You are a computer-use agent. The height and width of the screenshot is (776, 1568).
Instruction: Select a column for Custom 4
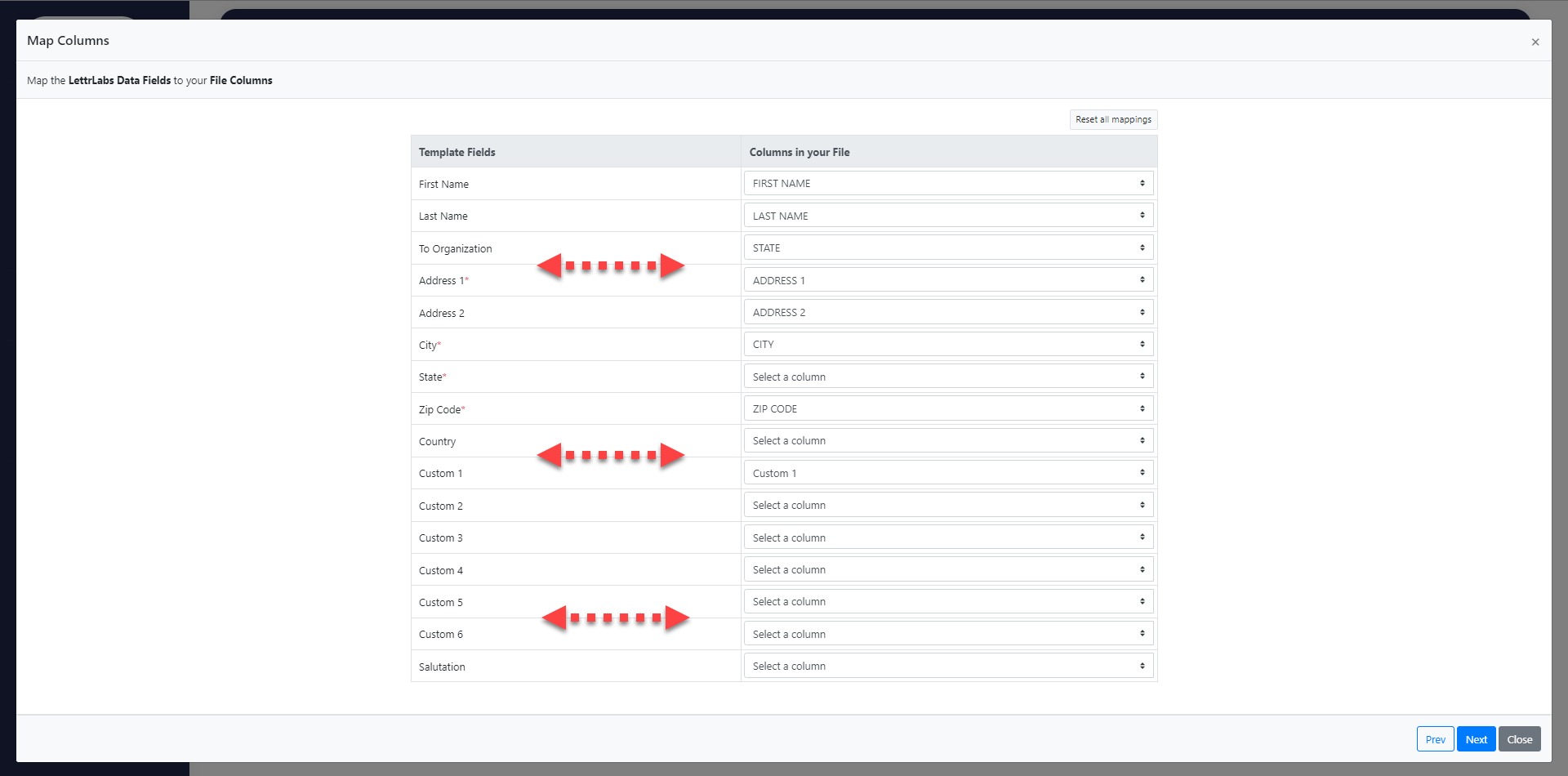point(947,569)
